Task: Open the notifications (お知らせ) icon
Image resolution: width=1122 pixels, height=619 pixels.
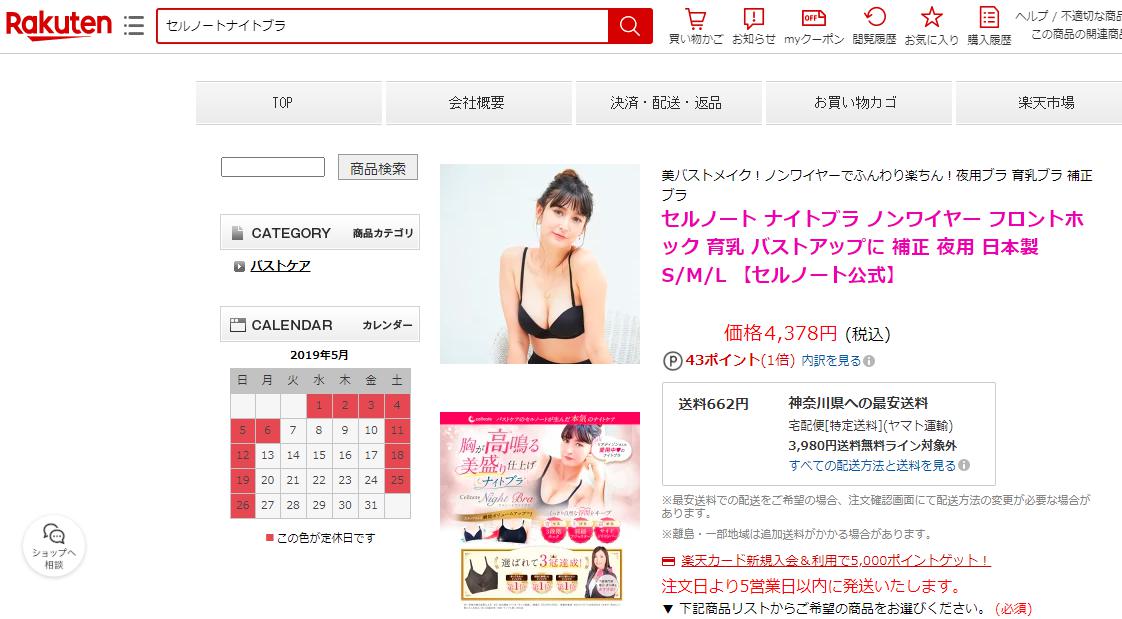Action: 753,26
